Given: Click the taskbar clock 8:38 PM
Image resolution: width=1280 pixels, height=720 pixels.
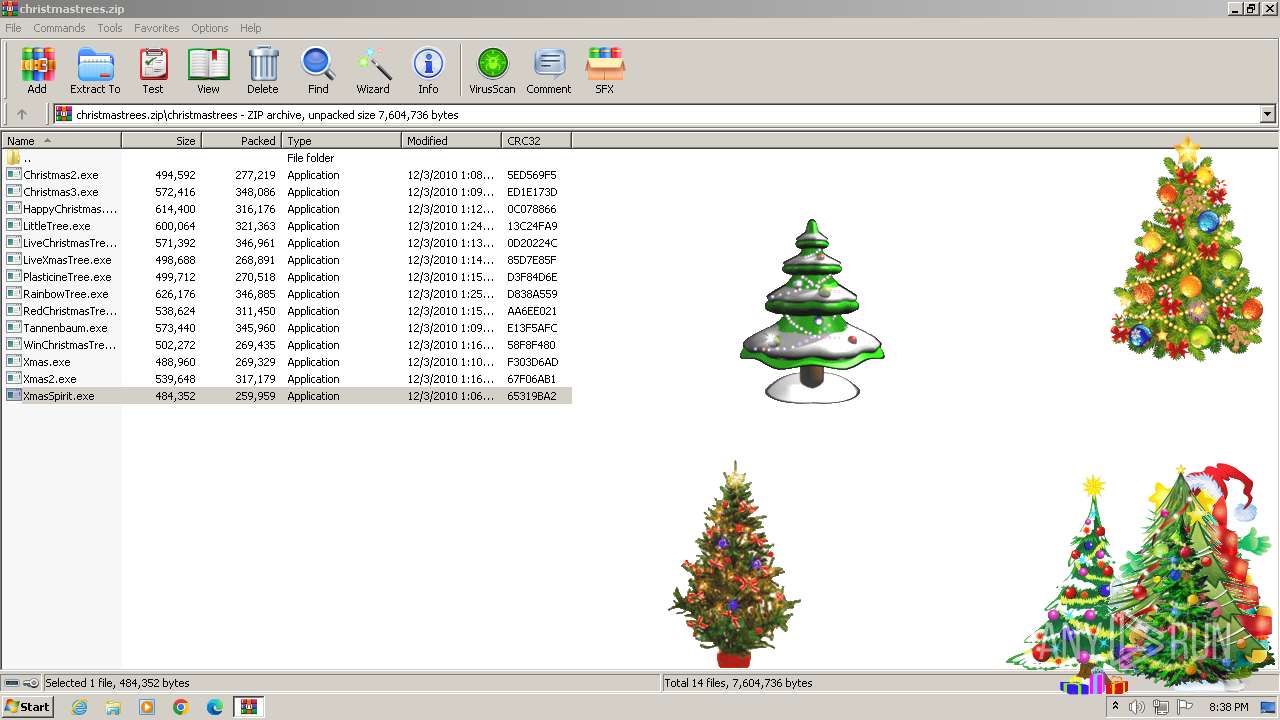Looking at the screenshot, I should click(x=1228, y=707).
